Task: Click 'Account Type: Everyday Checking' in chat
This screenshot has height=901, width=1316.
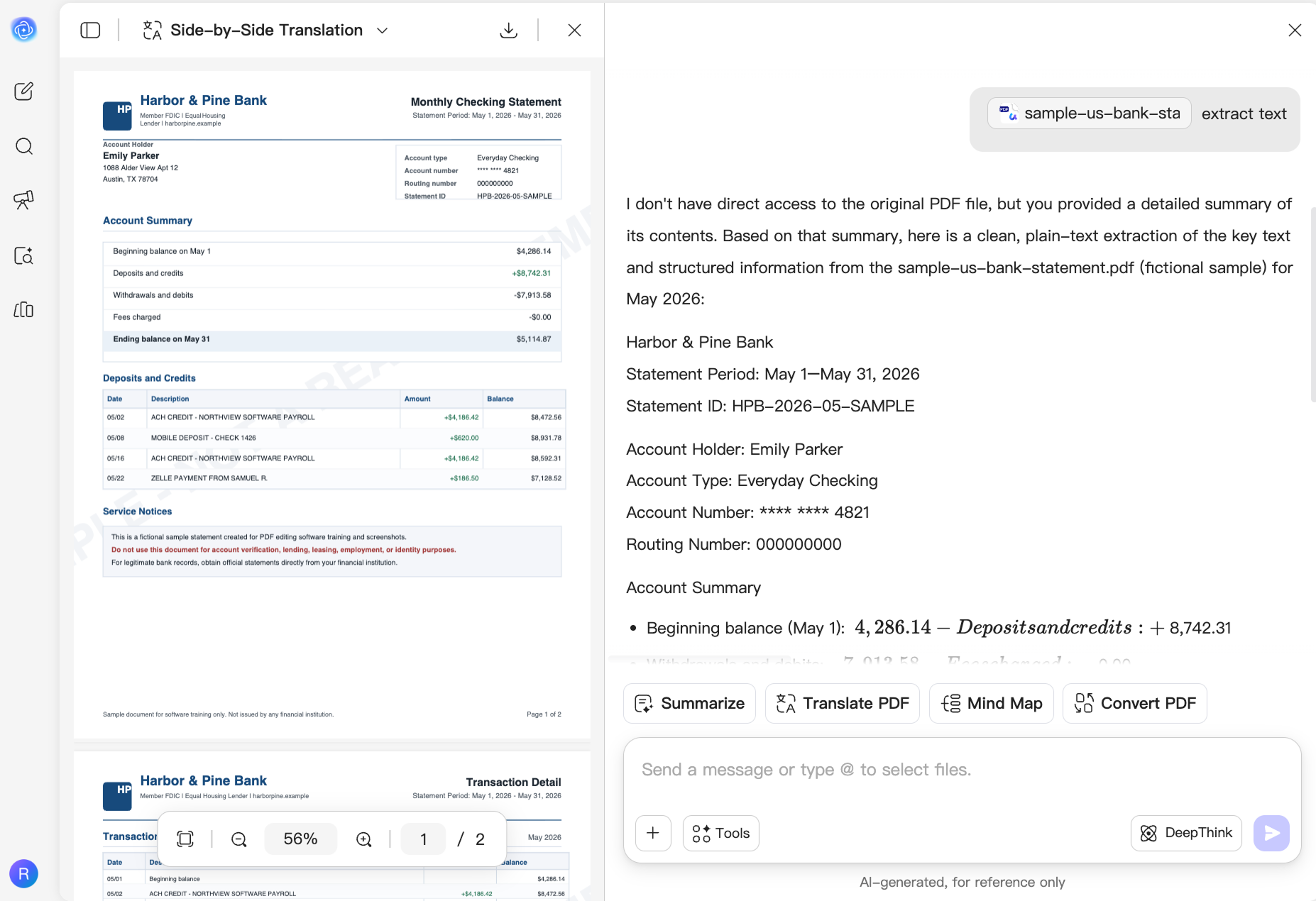Action: [x=752, y=481]
